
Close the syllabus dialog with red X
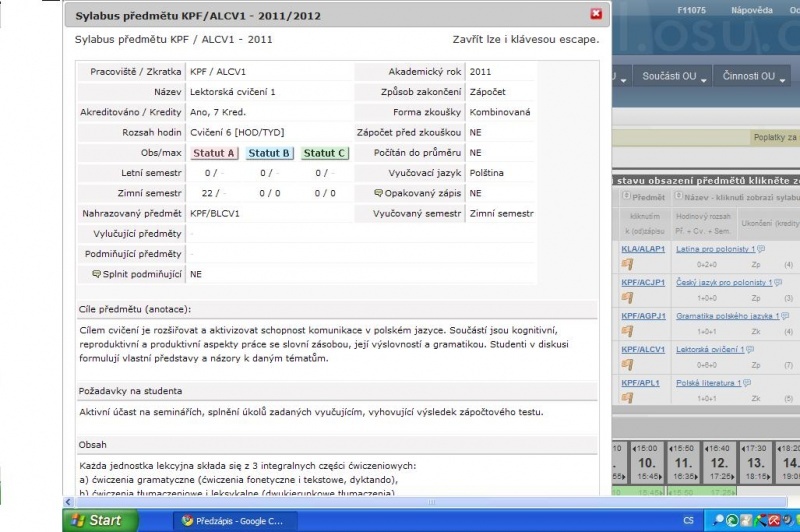596,14
